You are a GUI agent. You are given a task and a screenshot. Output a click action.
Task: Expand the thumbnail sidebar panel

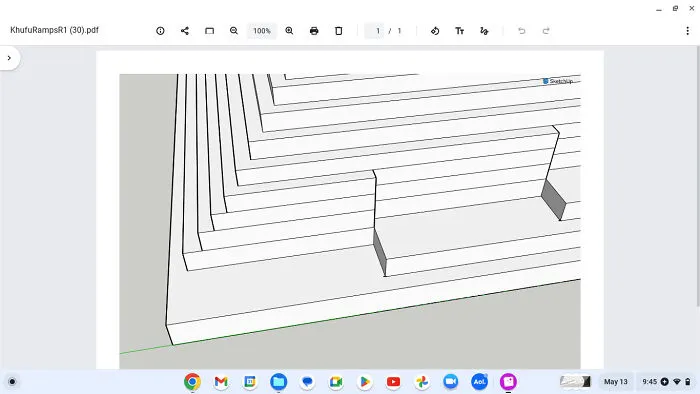pos(9,58)
